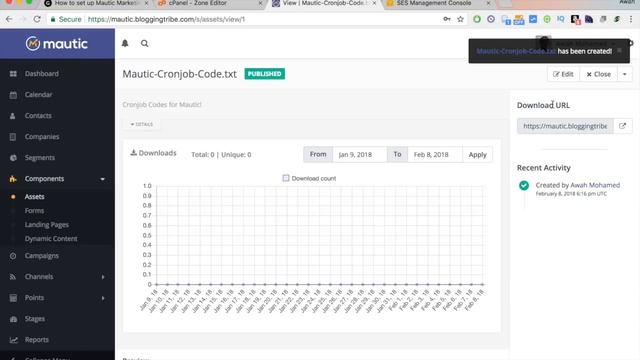Click the Reports line chart icon
The width and height of the screenshot is (640, 360).
click(13, 340)
